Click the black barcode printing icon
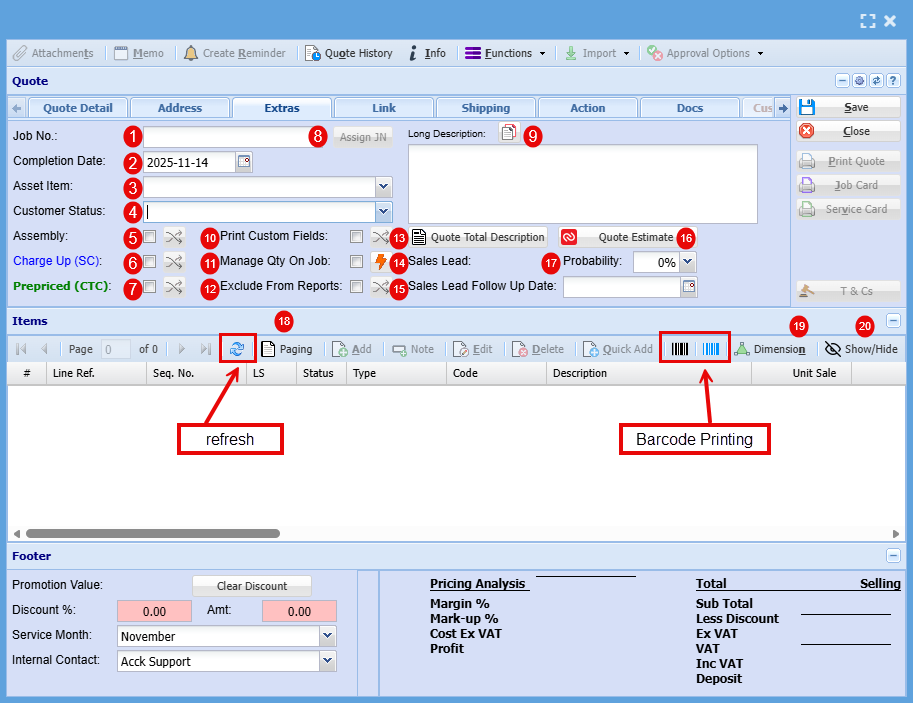The image size is (913, 703). [x=680, y=349]
